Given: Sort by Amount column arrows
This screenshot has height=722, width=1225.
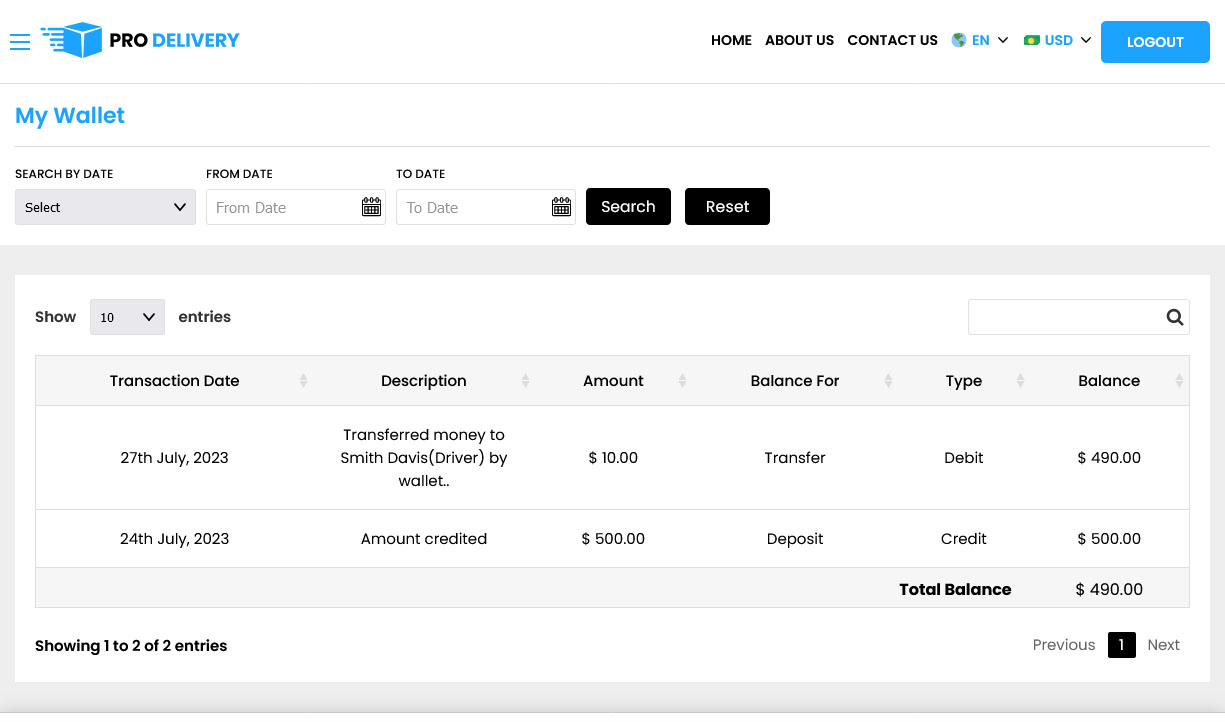Looking at the screenshot, I should coord(682,381).
